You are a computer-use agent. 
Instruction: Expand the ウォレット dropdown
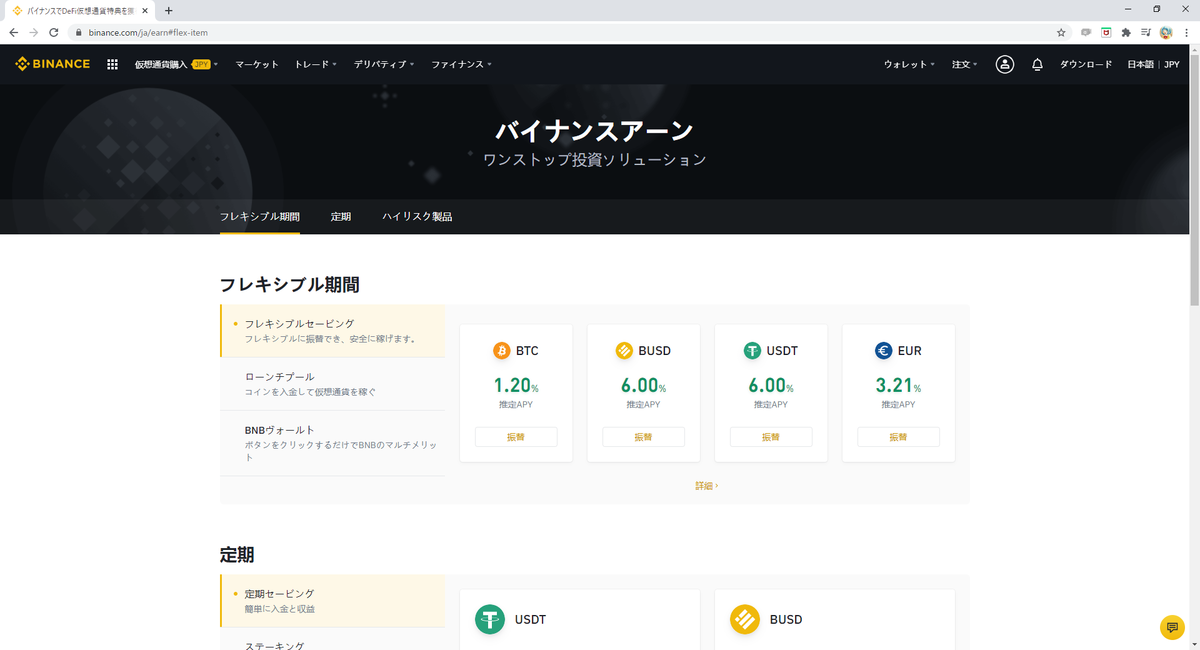909,64
